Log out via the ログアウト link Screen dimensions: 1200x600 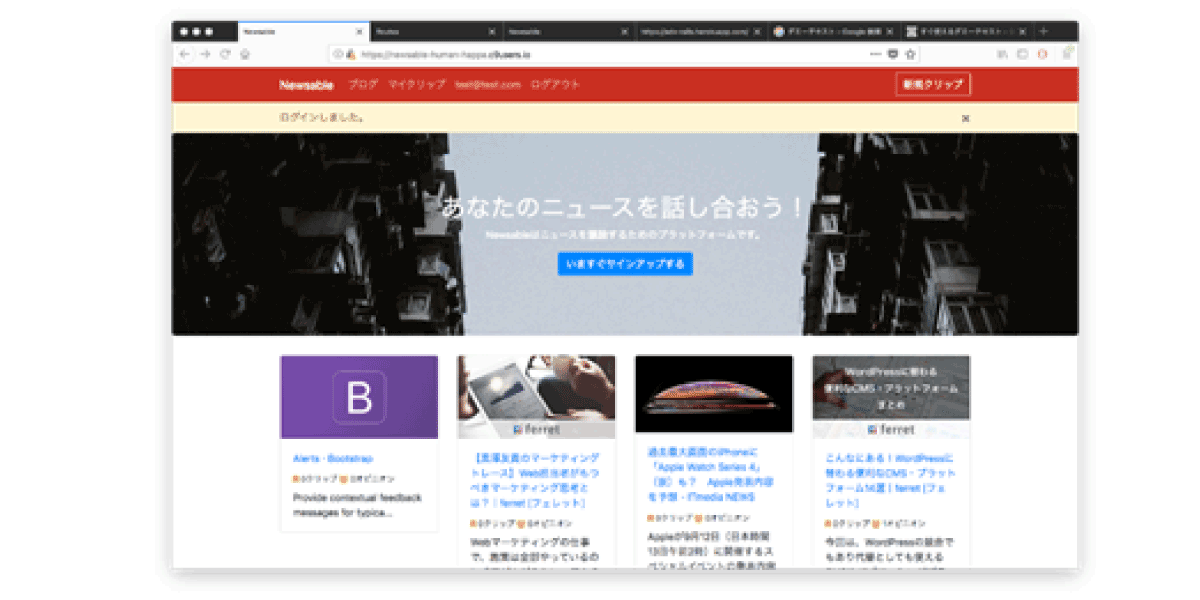(555, 85)
